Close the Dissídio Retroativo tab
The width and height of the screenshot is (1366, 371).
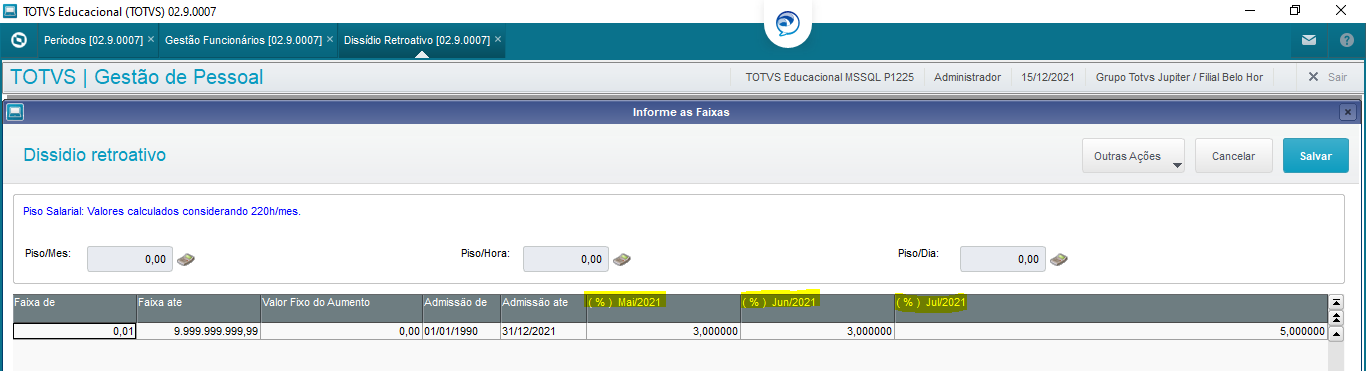click(x=498, y=40)
